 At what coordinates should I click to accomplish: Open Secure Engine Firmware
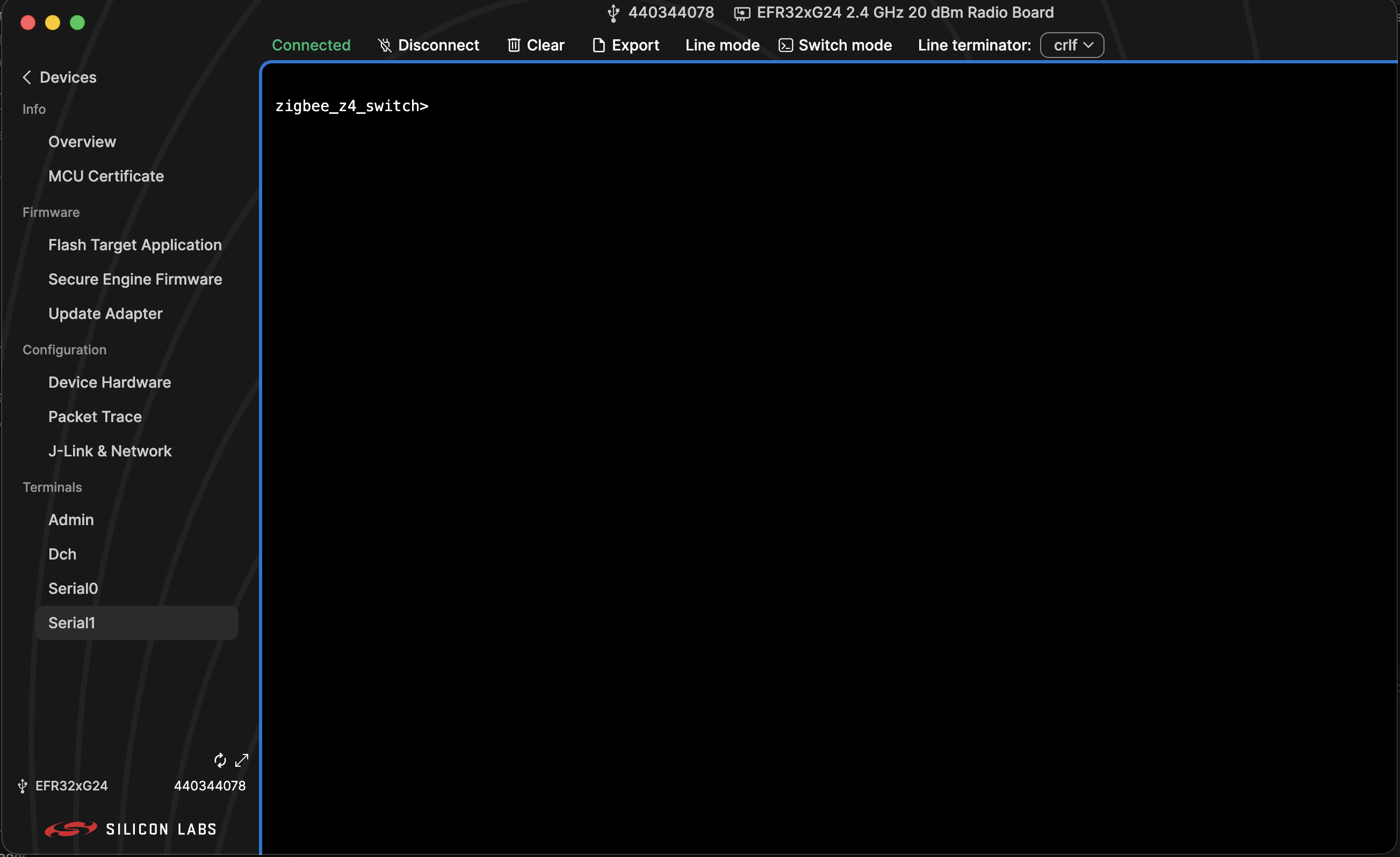[x=136, y=279]
